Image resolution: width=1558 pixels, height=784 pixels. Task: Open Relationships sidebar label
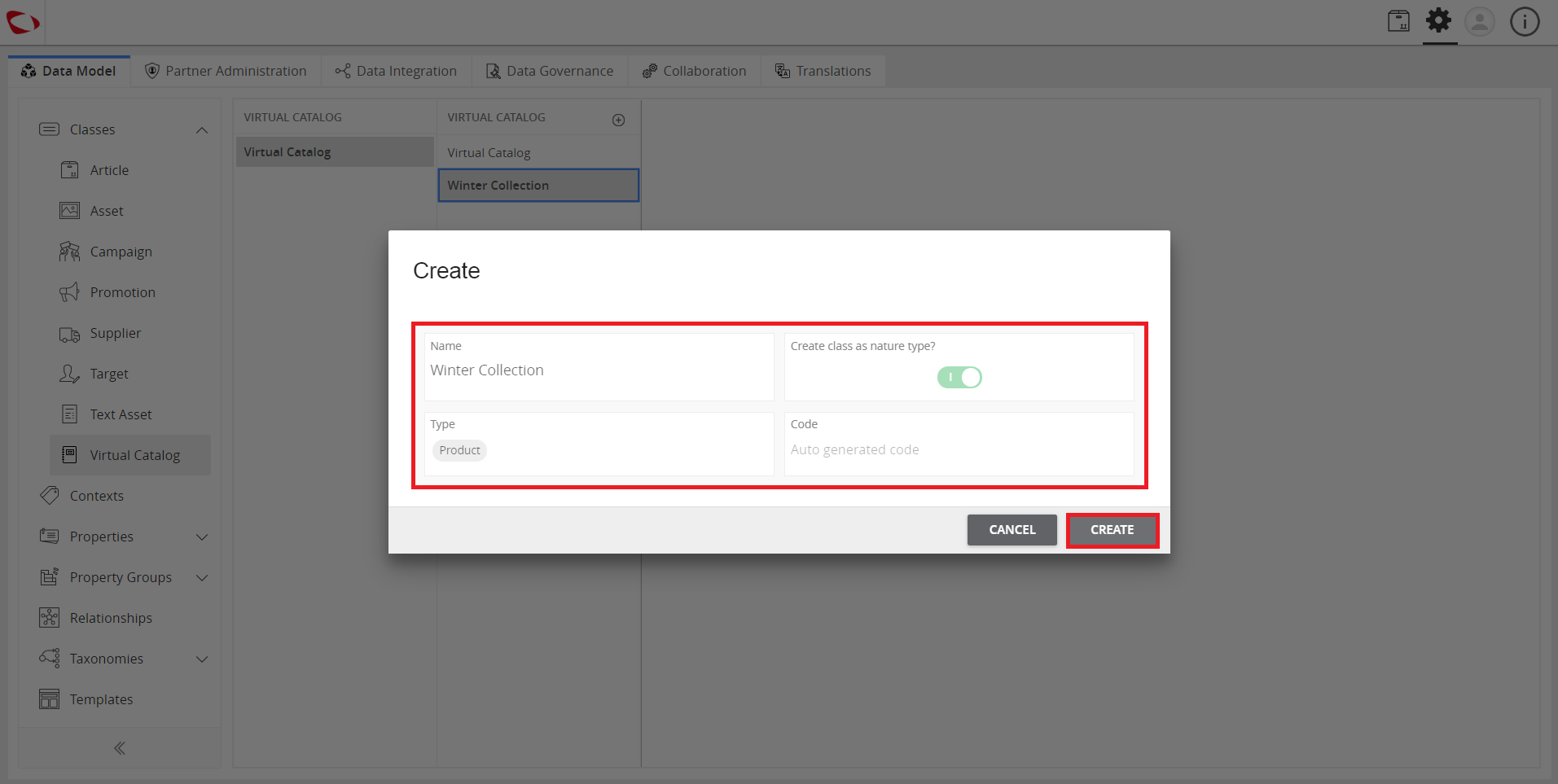click(111, 618)
